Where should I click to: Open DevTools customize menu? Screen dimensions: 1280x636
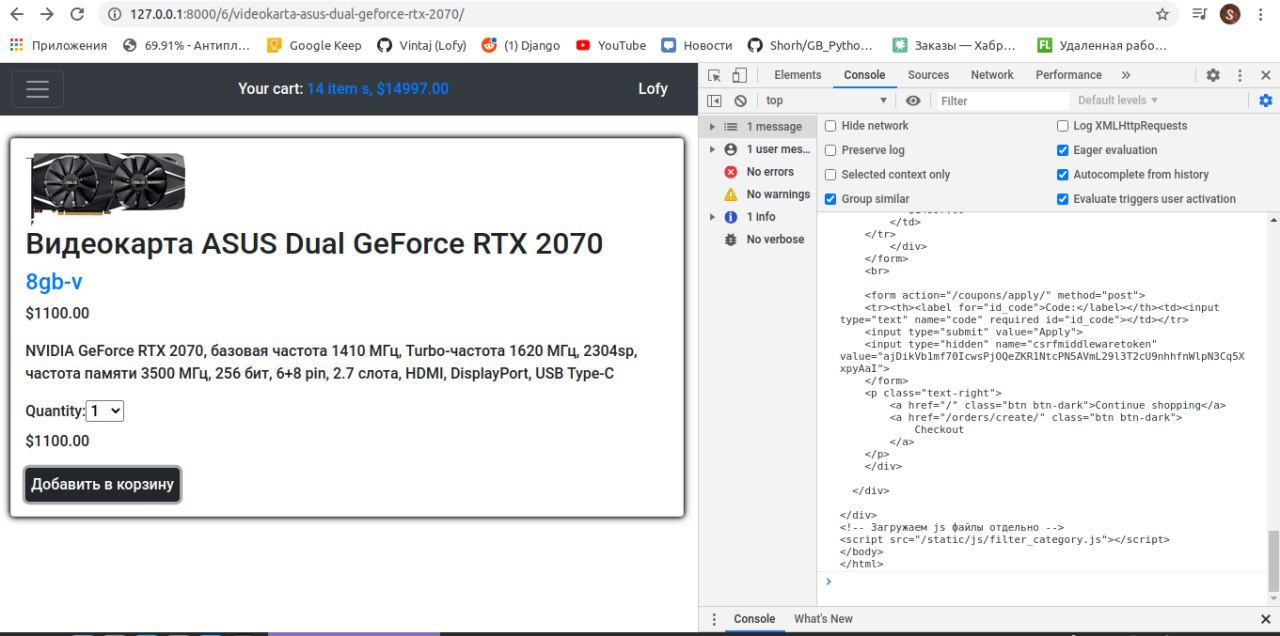pos(1240,75)
